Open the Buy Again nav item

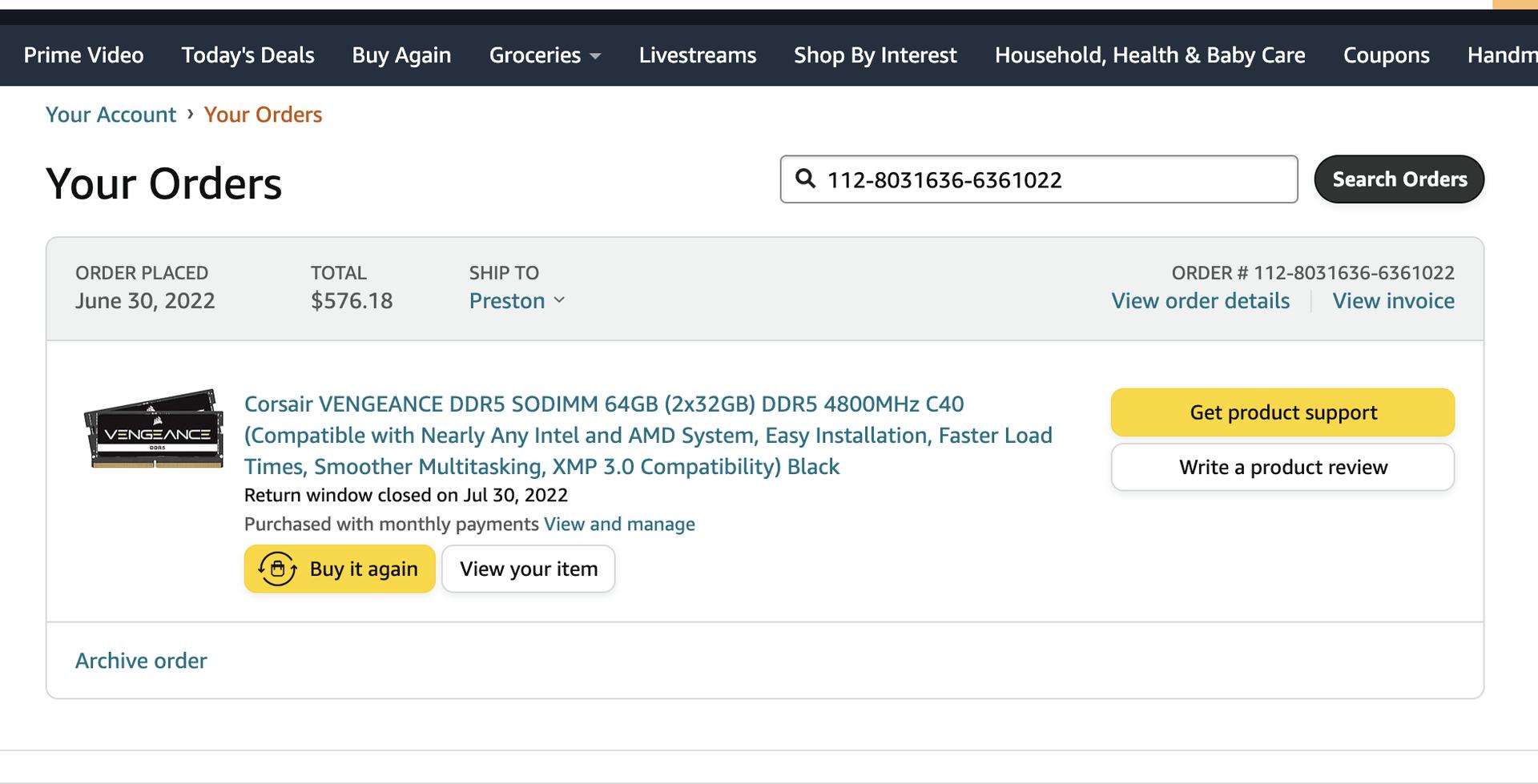(401, 55)
